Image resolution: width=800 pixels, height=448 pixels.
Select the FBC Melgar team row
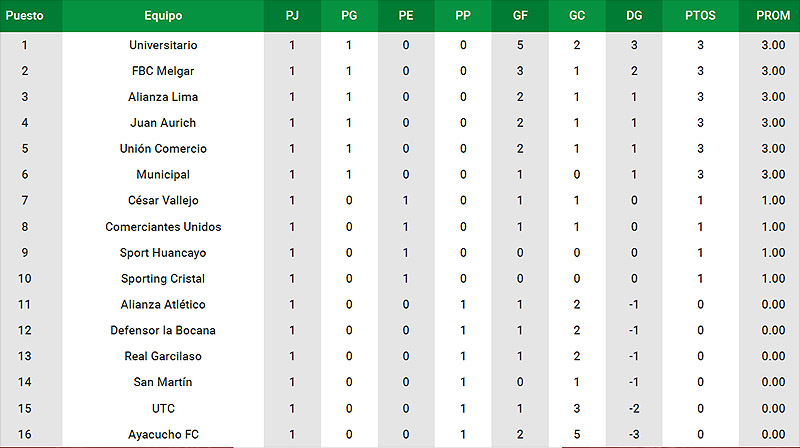(400, 71)
